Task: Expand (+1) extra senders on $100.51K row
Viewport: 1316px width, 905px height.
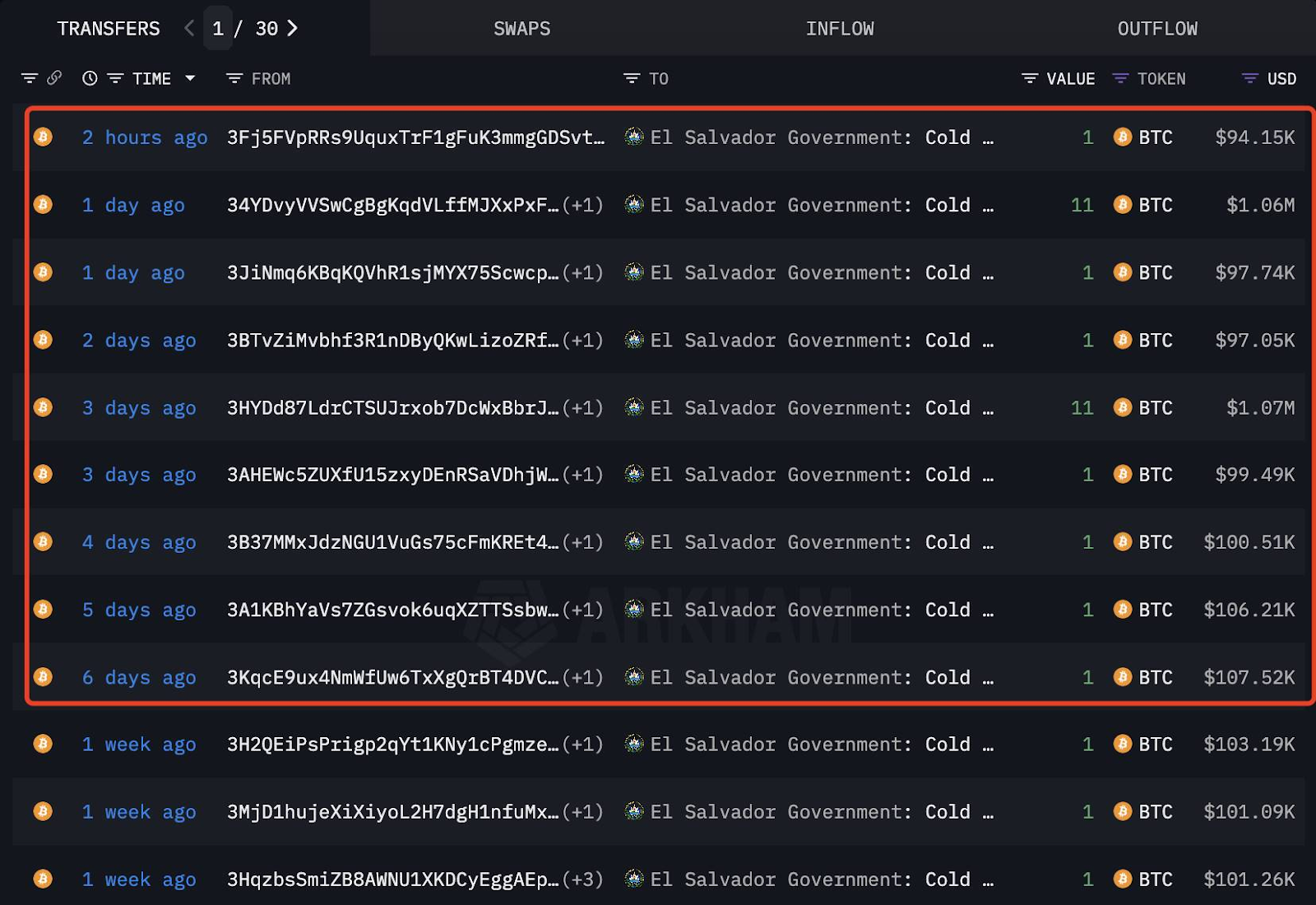Action: [x=583, y=542]
